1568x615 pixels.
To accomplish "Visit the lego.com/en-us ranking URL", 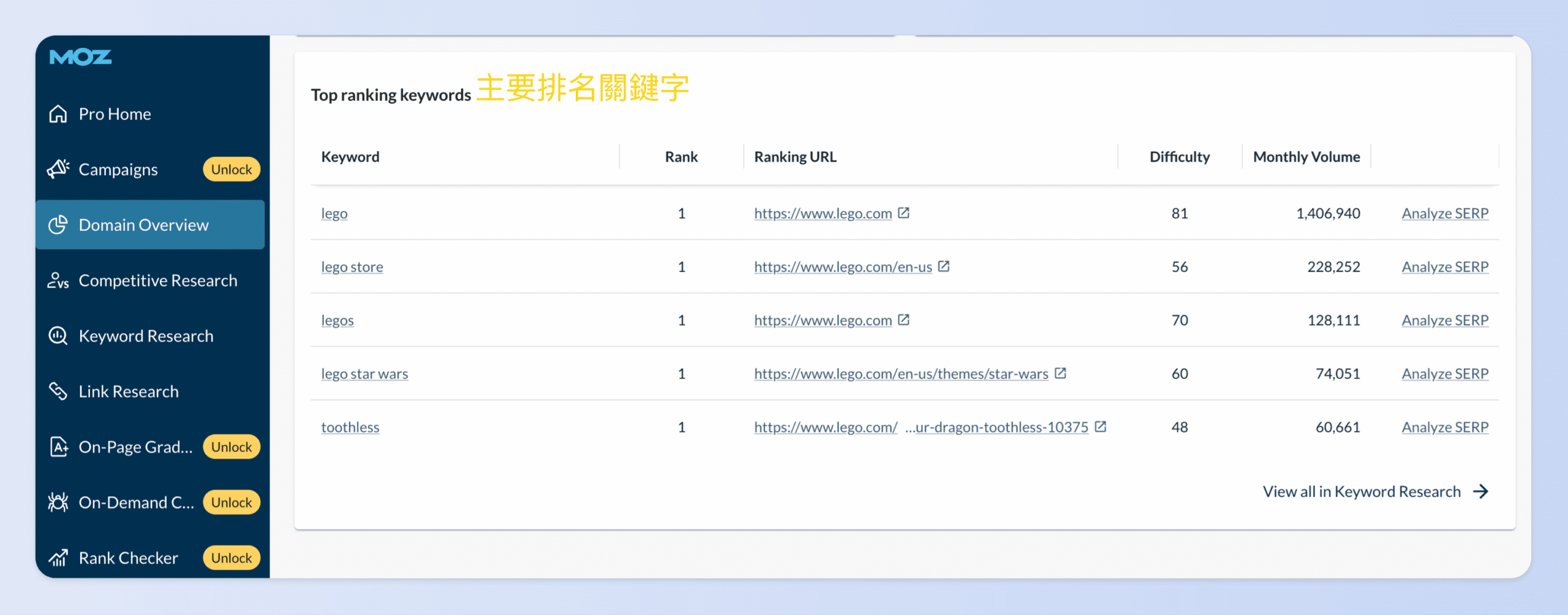I will (x=843, y=266).
